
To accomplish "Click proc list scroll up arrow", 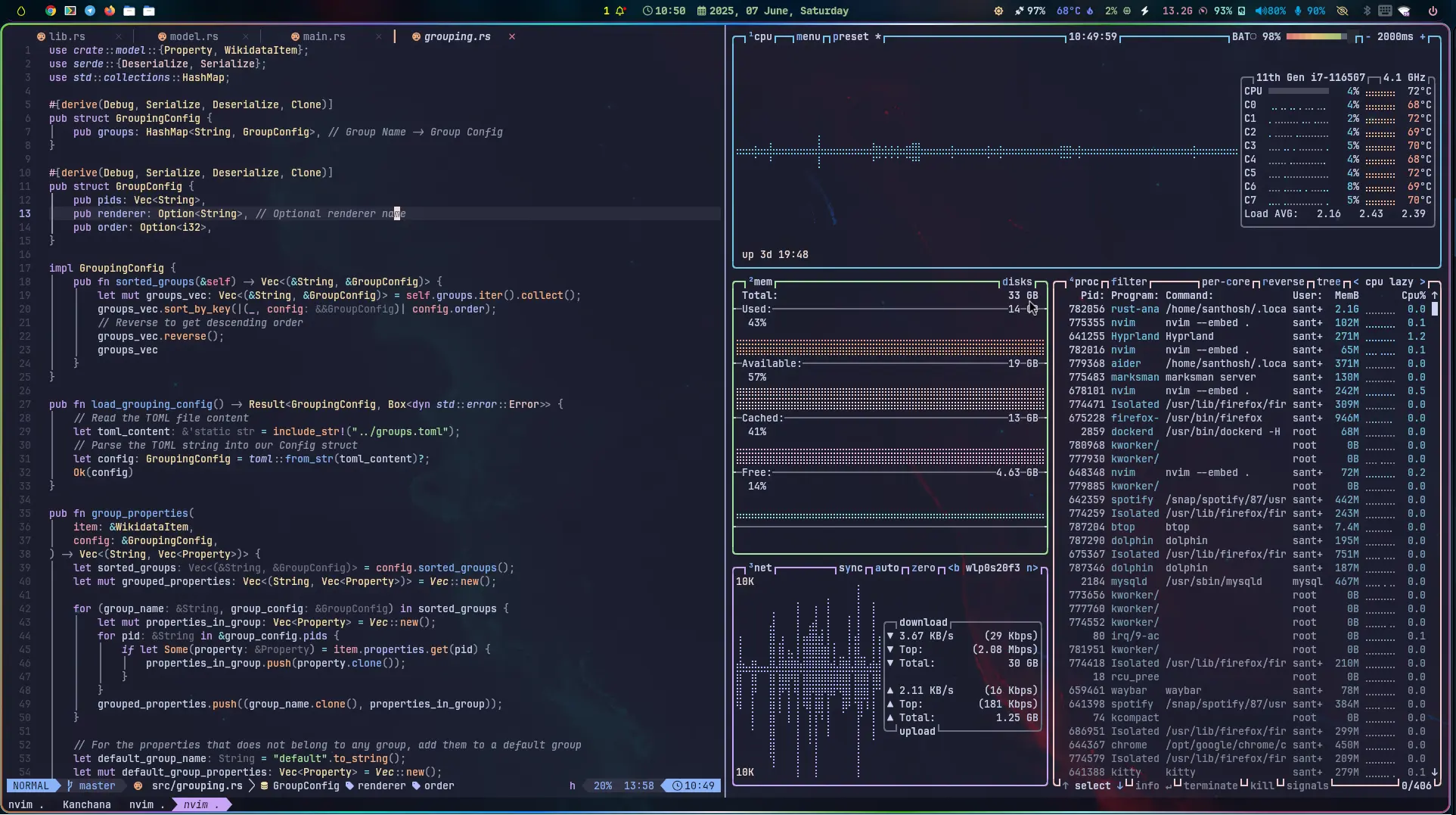I will tap(1434, 295).
